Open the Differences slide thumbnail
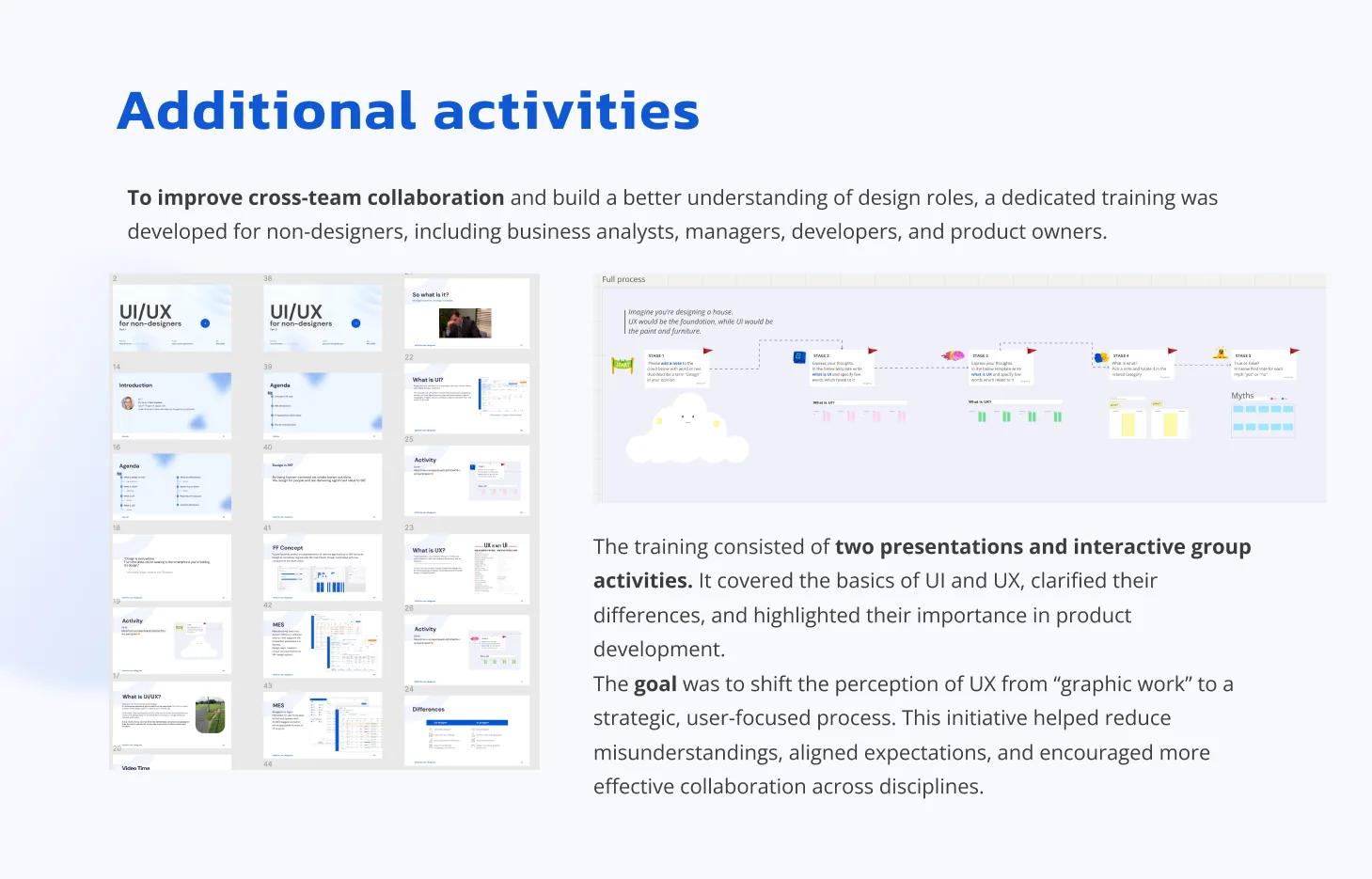 pos(467,730)
